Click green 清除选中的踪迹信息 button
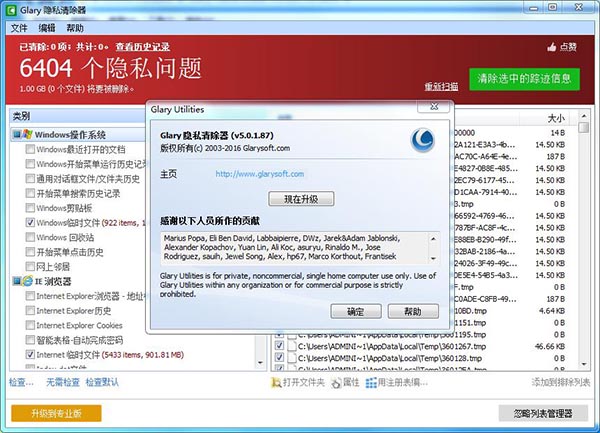This screenshot has height=433, width=600. point(524,79)
